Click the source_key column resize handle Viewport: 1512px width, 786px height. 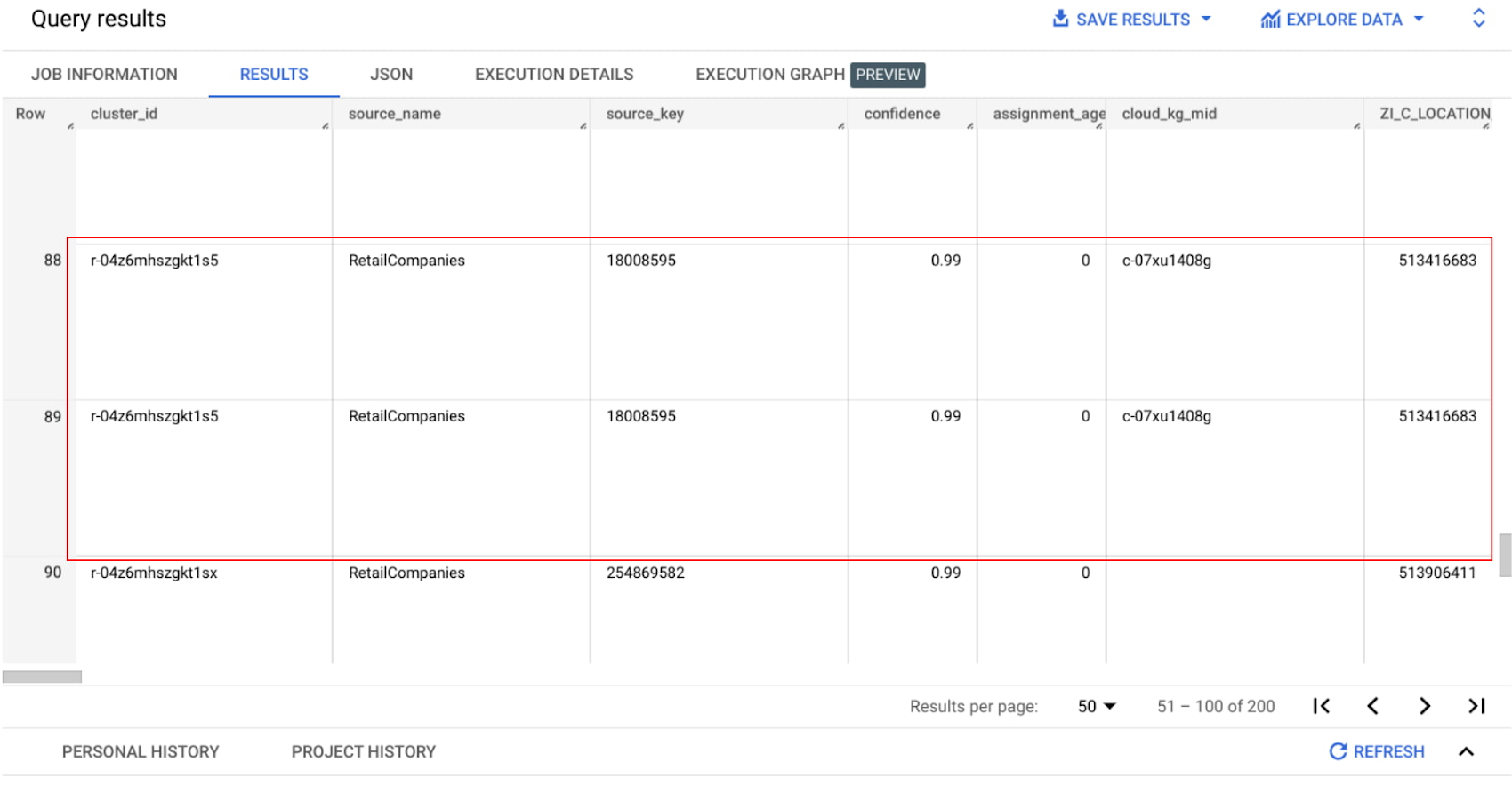pos(841,125)
